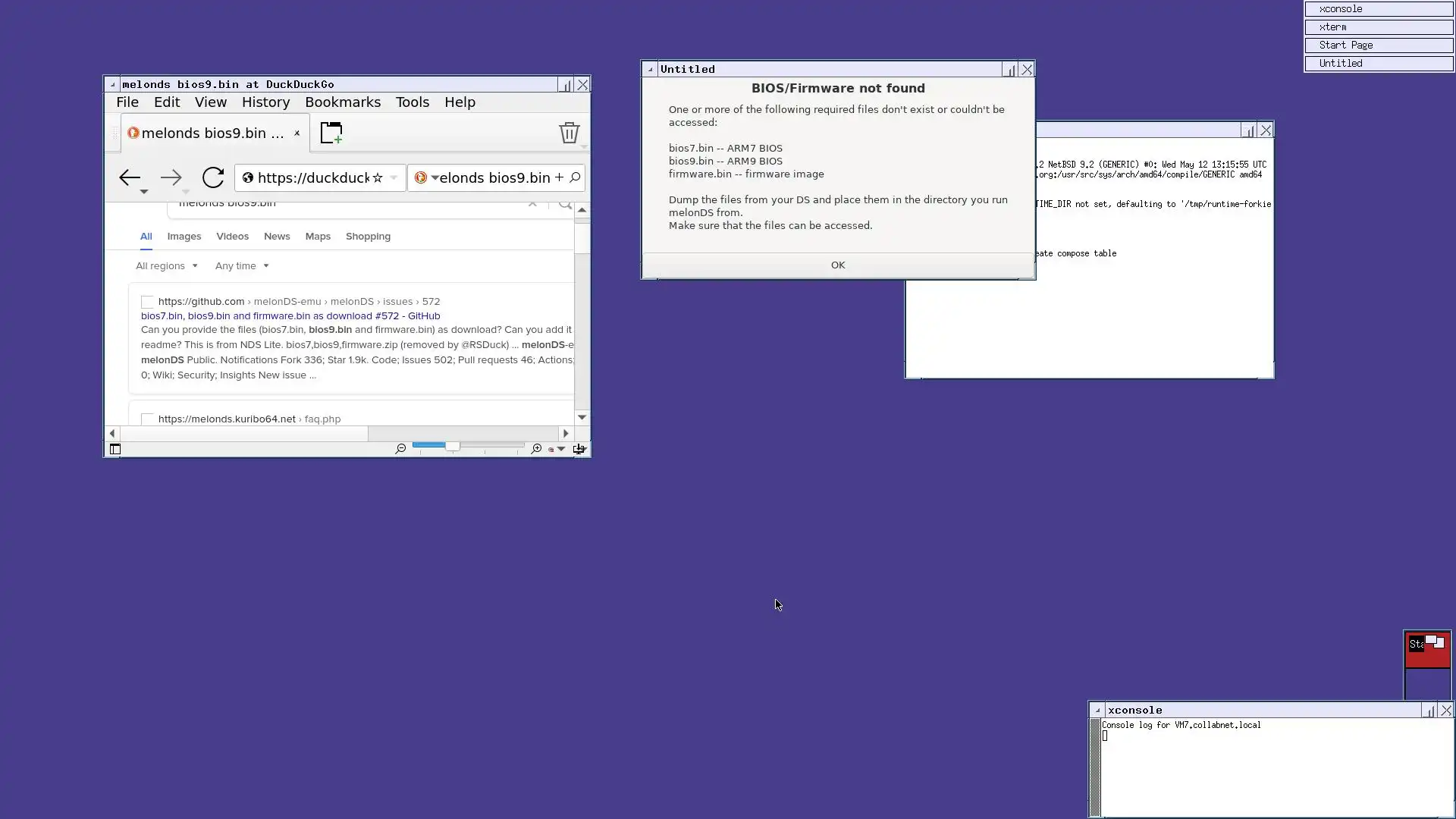
Task: Click the closed tabs trash icon
Action: point(569,133)
